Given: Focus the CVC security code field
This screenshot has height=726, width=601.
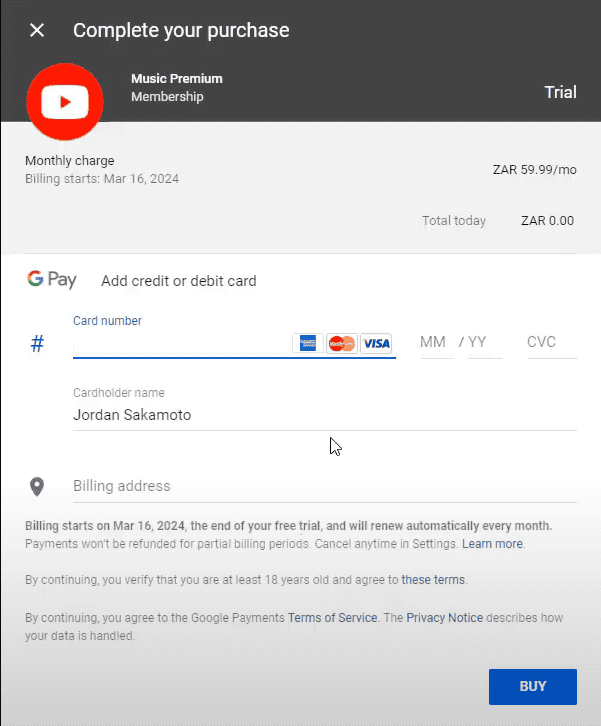Looking at the screenshot, I should [x=552, y=343].
